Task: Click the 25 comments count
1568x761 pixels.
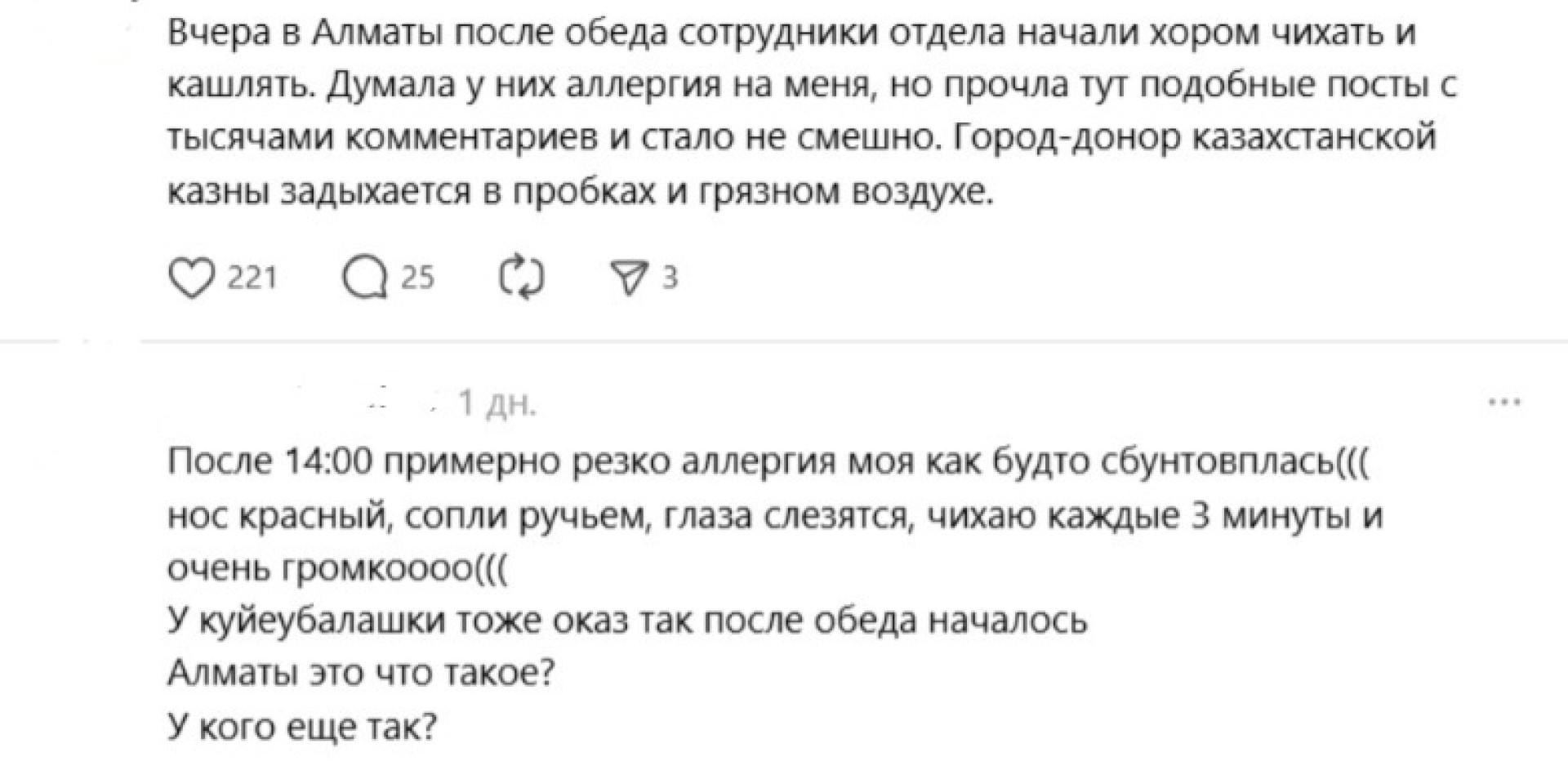Action: [x=417, y=279]
